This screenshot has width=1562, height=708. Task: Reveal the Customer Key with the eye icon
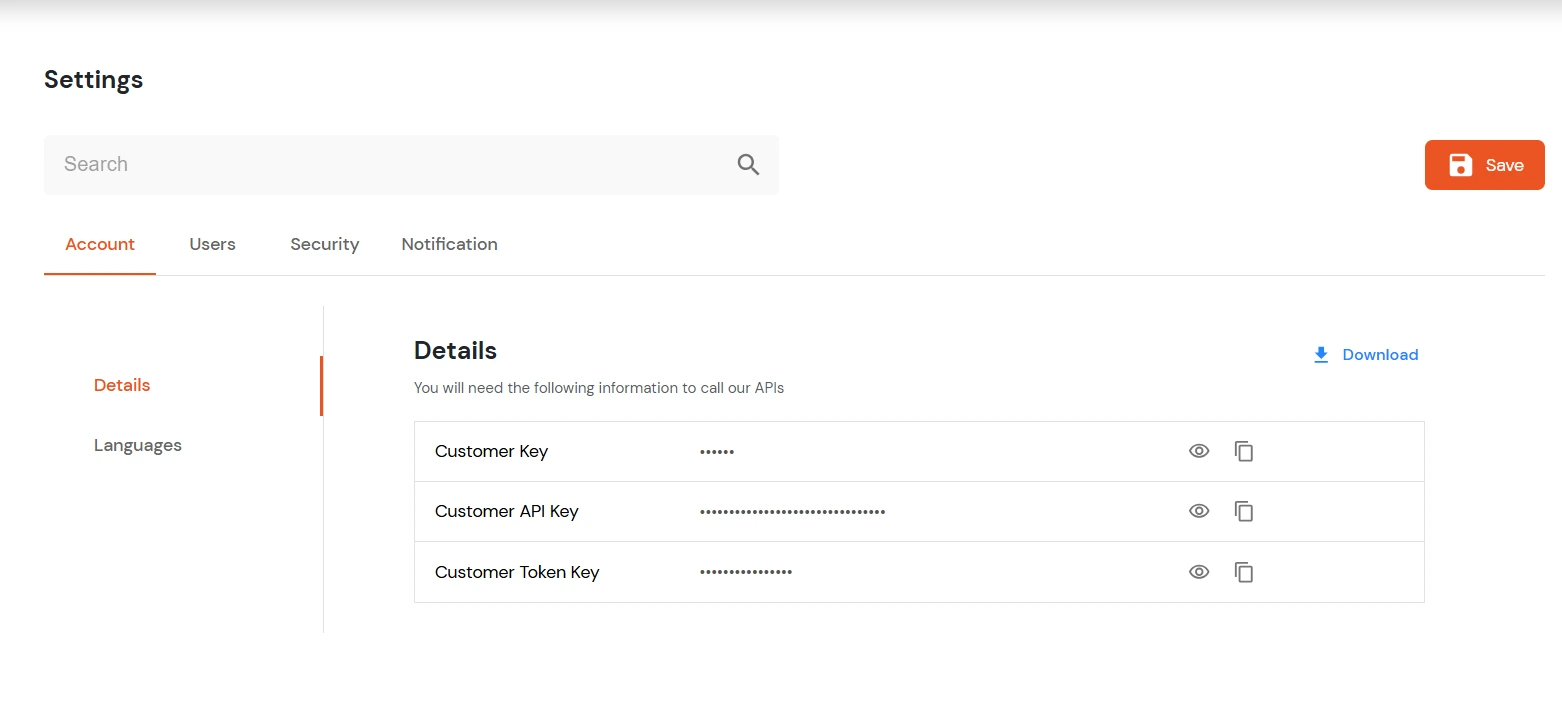(x=1198, y=451)
